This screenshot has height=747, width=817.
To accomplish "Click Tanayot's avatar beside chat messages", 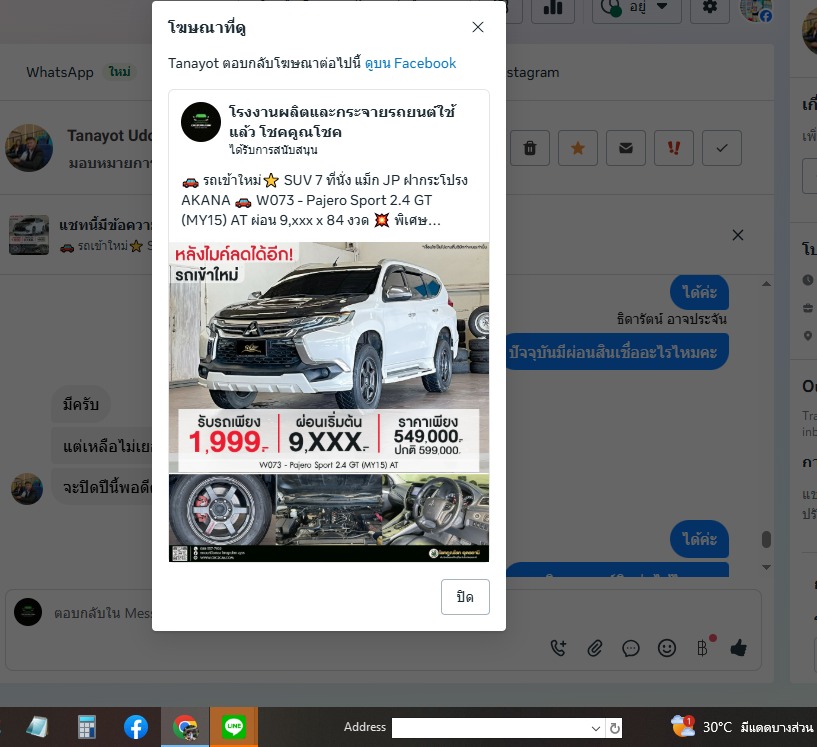I will [27, 489].
